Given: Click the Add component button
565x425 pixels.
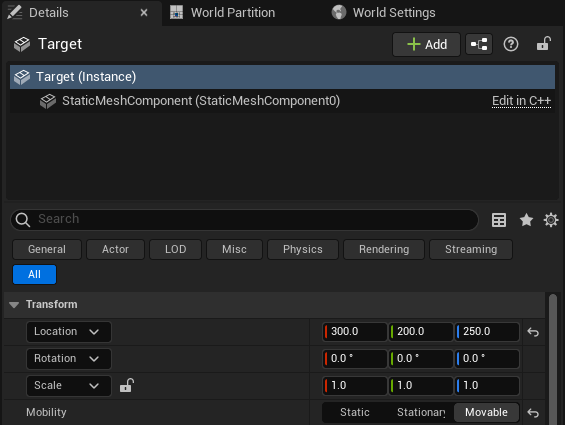Looking at the screenshot, I should [x=426, y=44].
